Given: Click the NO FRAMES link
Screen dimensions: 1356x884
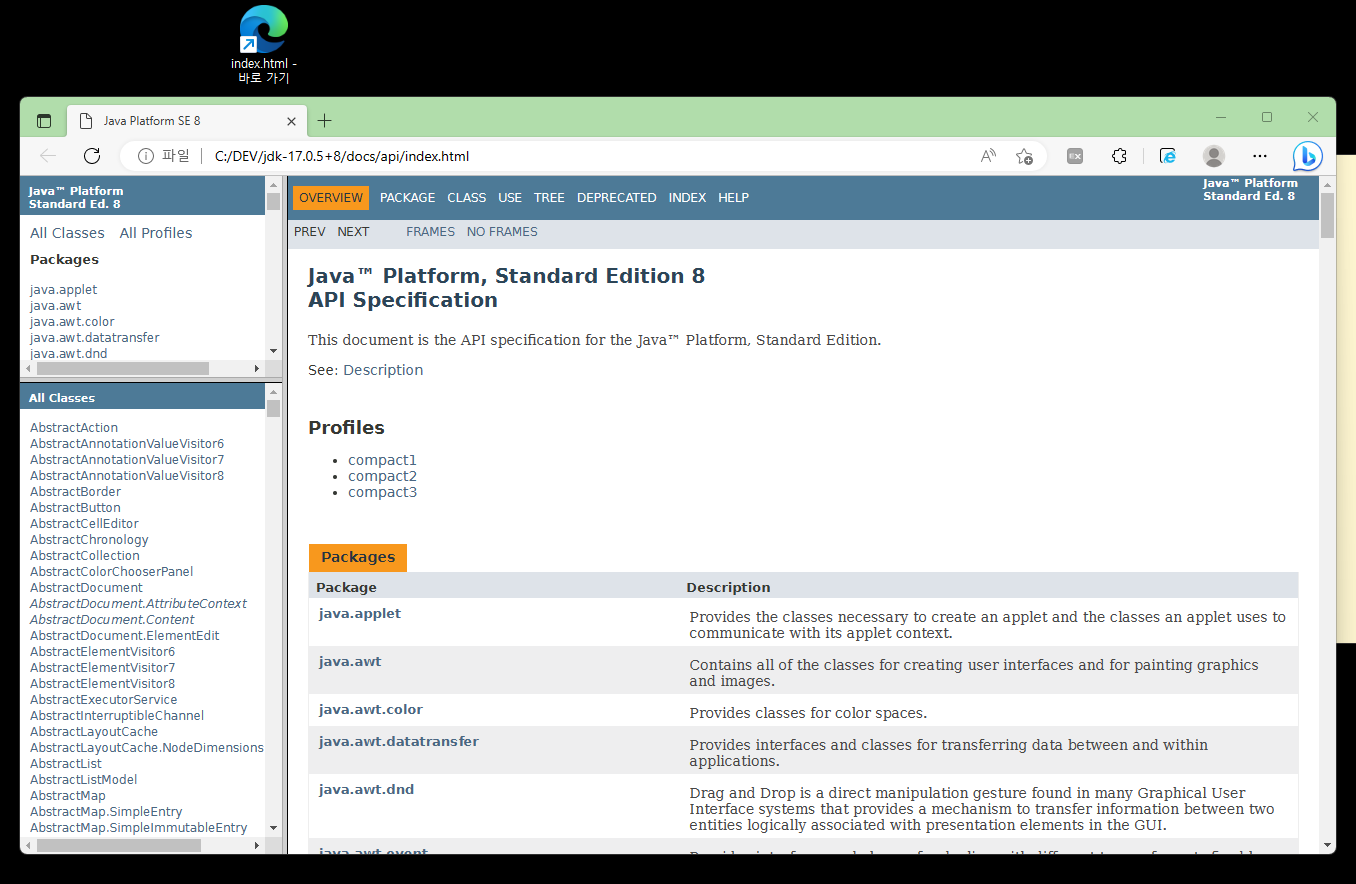Looking at the screenshot, I should [502, 232].
